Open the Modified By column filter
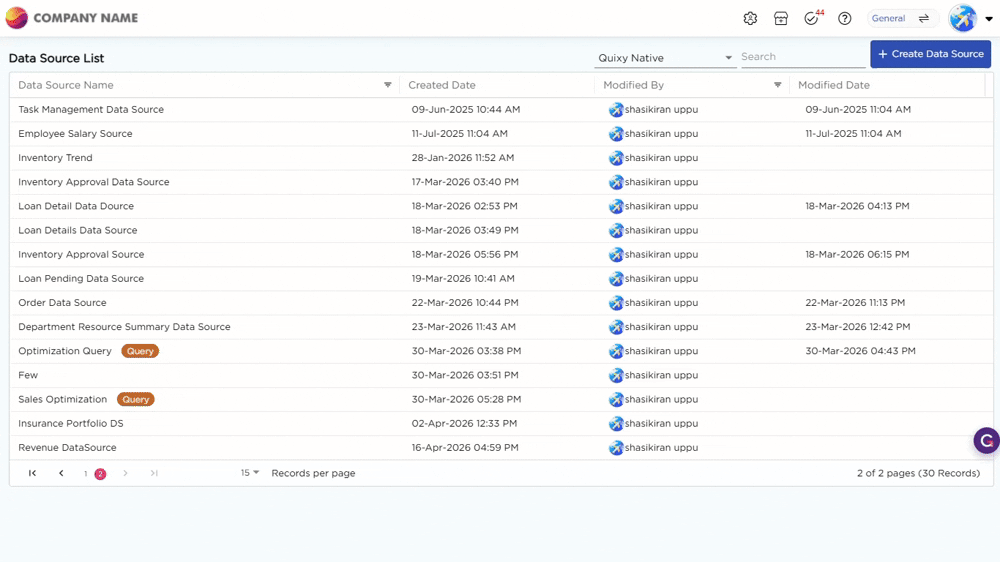The image size is (1000, 562). [777, 85]
